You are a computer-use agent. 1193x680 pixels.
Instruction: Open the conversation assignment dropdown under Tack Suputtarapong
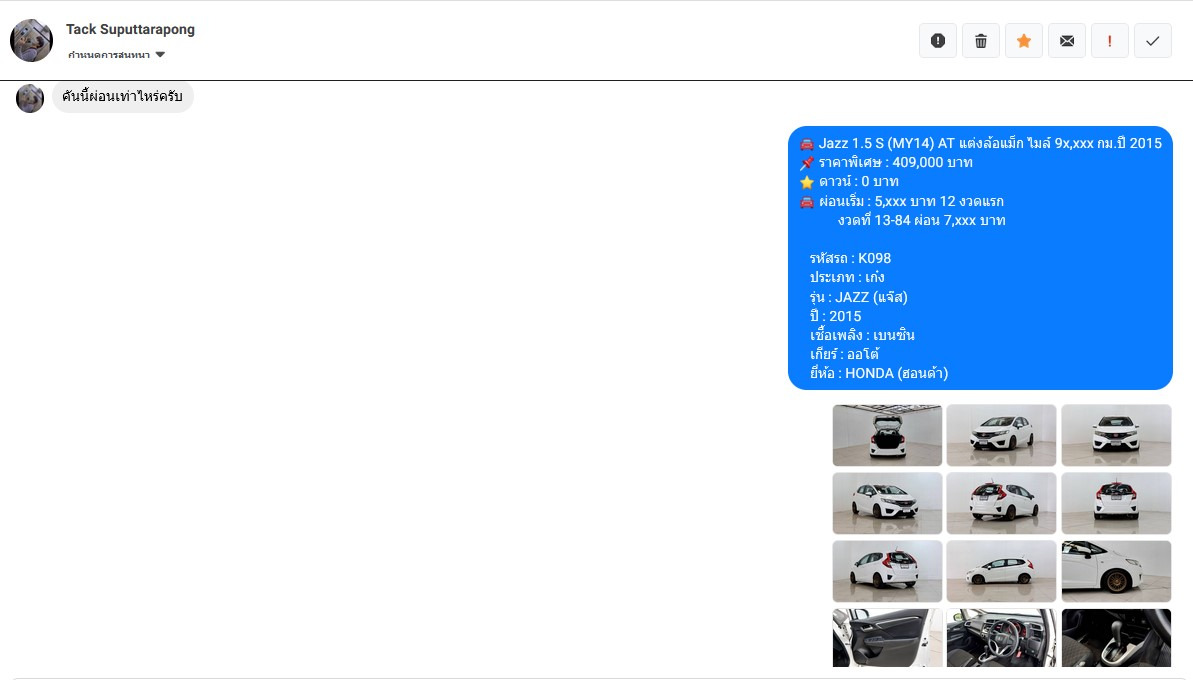point(116,55)
